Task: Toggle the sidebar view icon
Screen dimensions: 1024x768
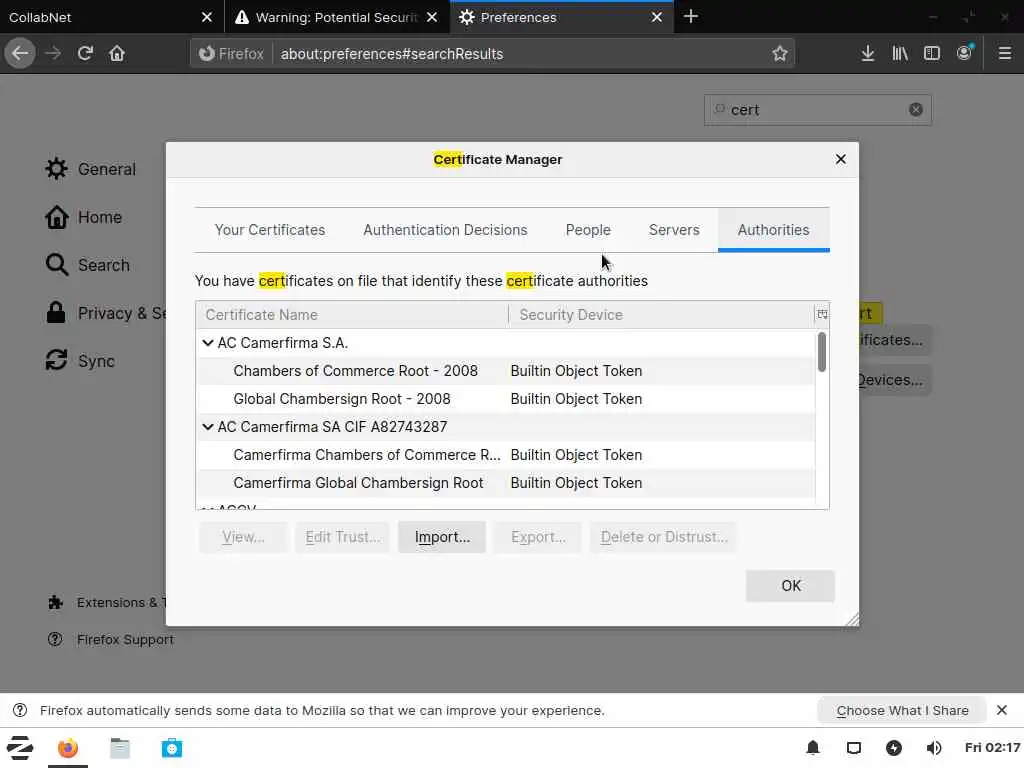Action: pyautogui.click(x=932, y=54)
